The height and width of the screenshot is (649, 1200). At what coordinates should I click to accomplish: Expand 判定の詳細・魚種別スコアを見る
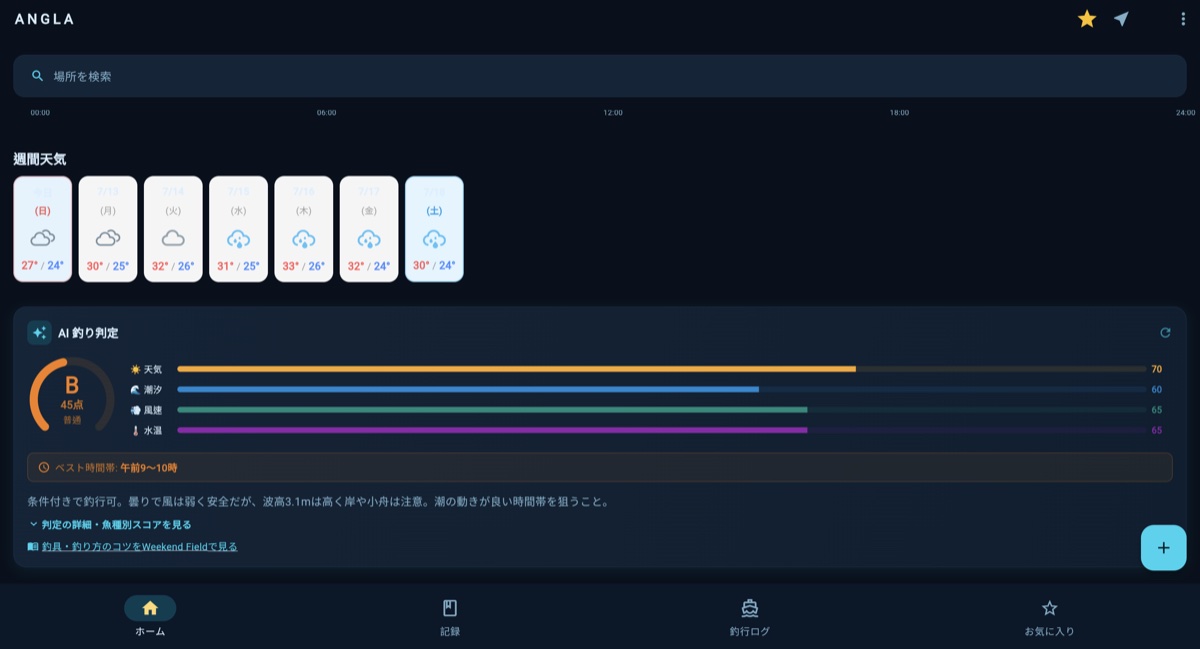110,524
